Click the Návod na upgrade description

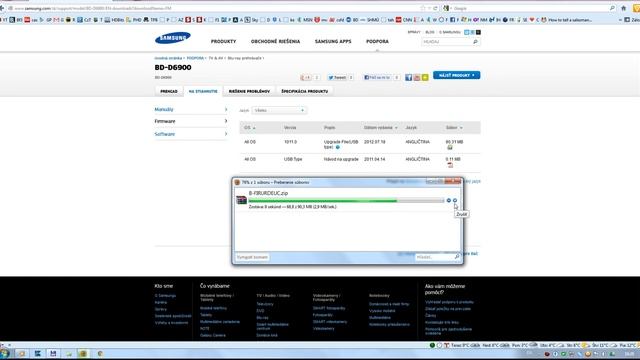tap(341, 159)
